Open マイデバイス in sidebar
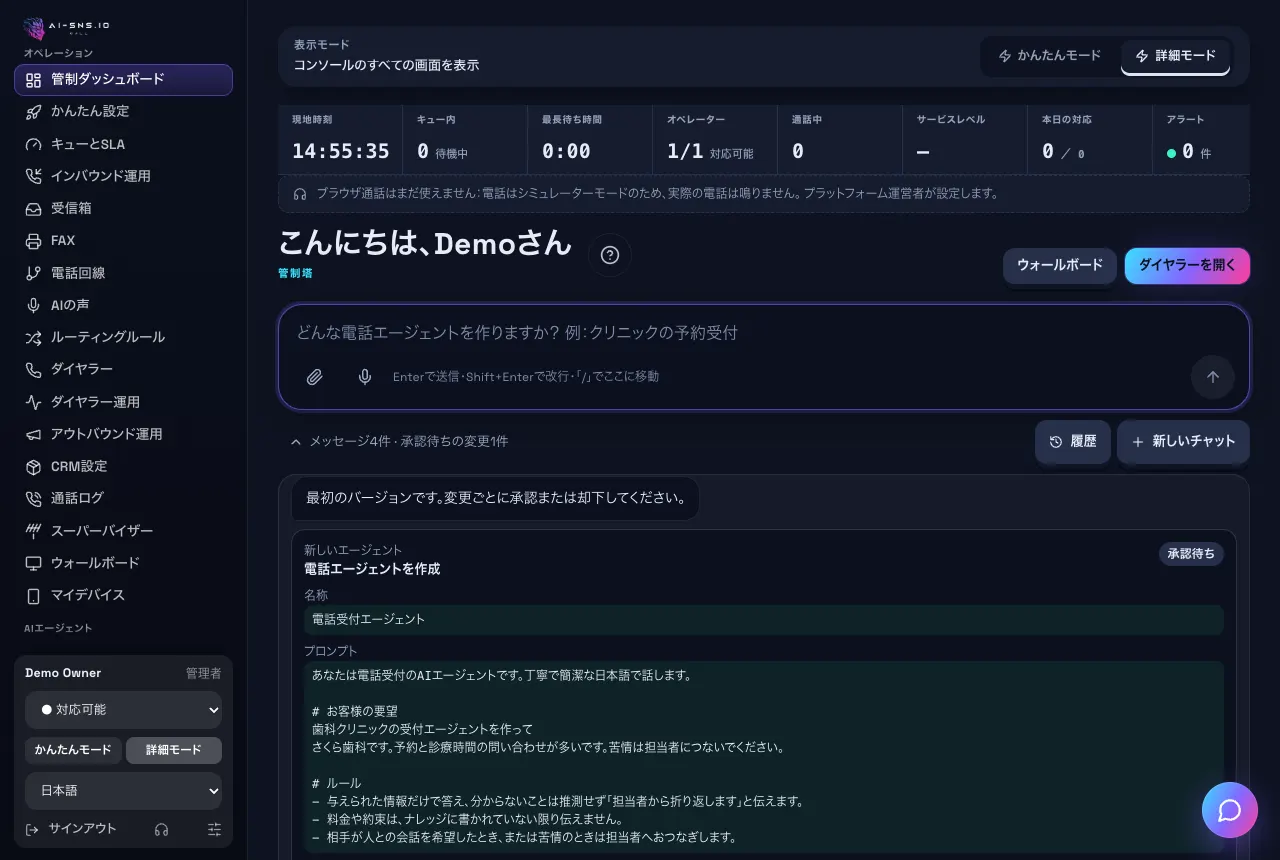 click(123, 595)
